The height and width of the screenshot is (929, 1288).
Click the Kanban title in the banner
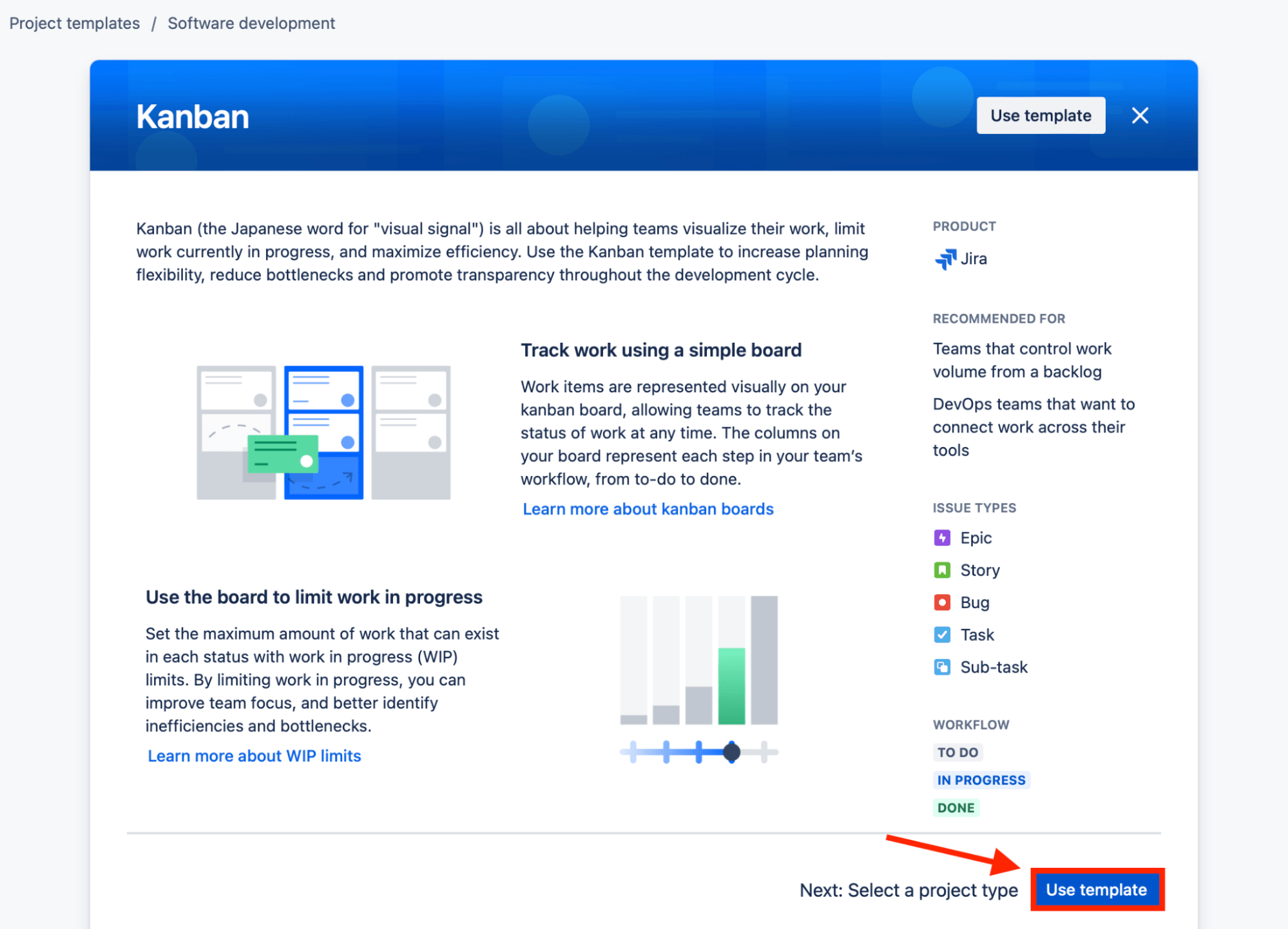coord(192,116)
